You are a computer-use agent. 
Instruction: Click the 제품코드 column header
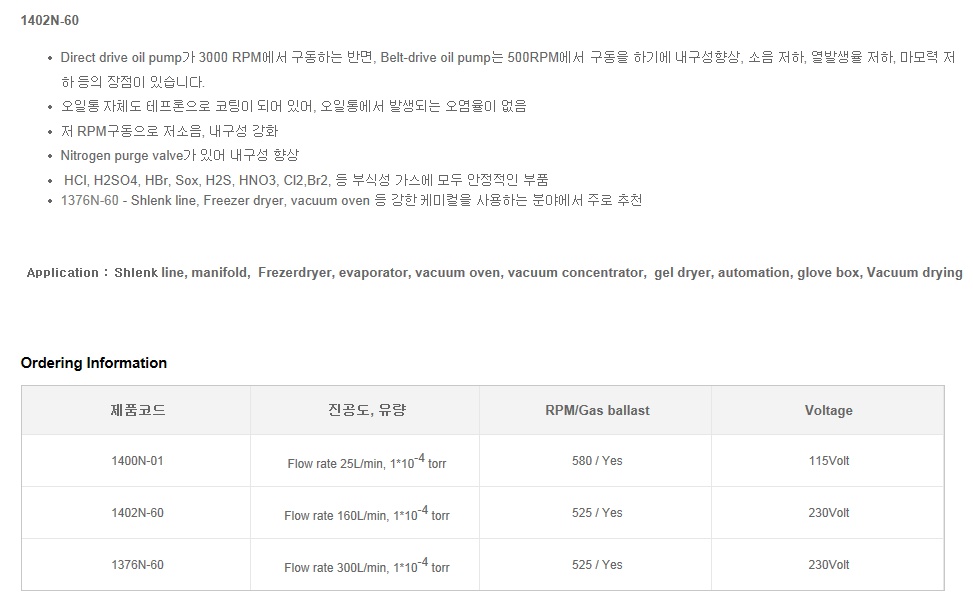point(137,410)
